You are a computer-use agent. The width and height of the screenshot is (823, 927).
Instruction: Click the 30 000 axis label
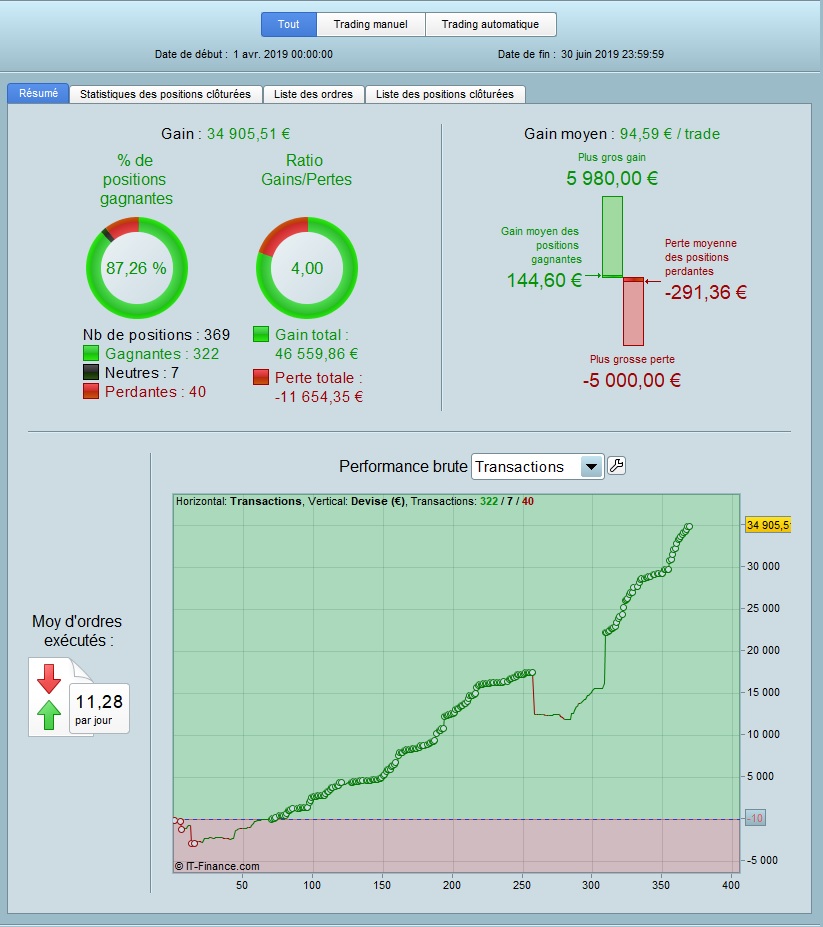coord(763,566)
